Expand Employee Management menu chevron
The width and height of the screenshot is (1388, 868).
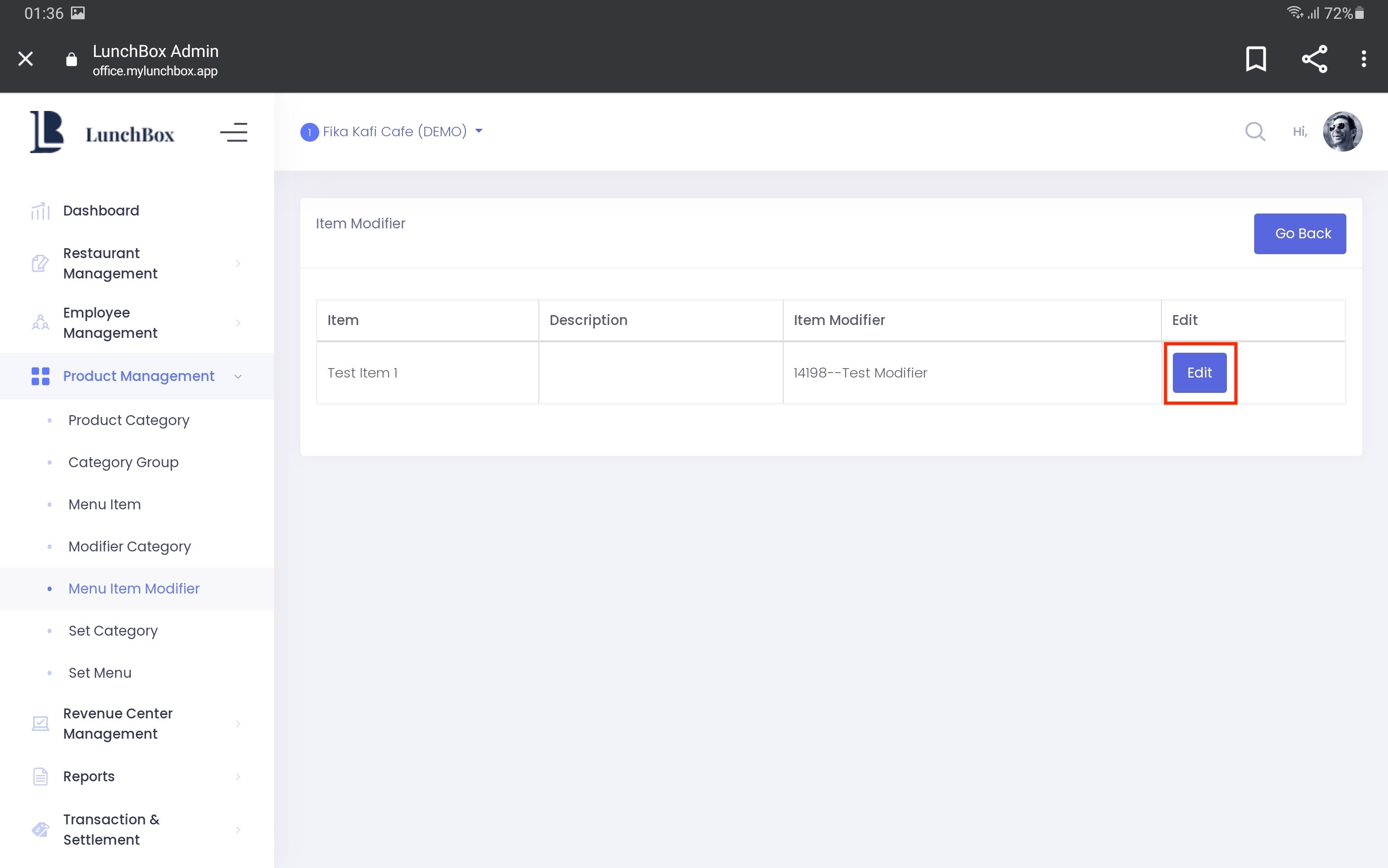click(x=238, y=323)
